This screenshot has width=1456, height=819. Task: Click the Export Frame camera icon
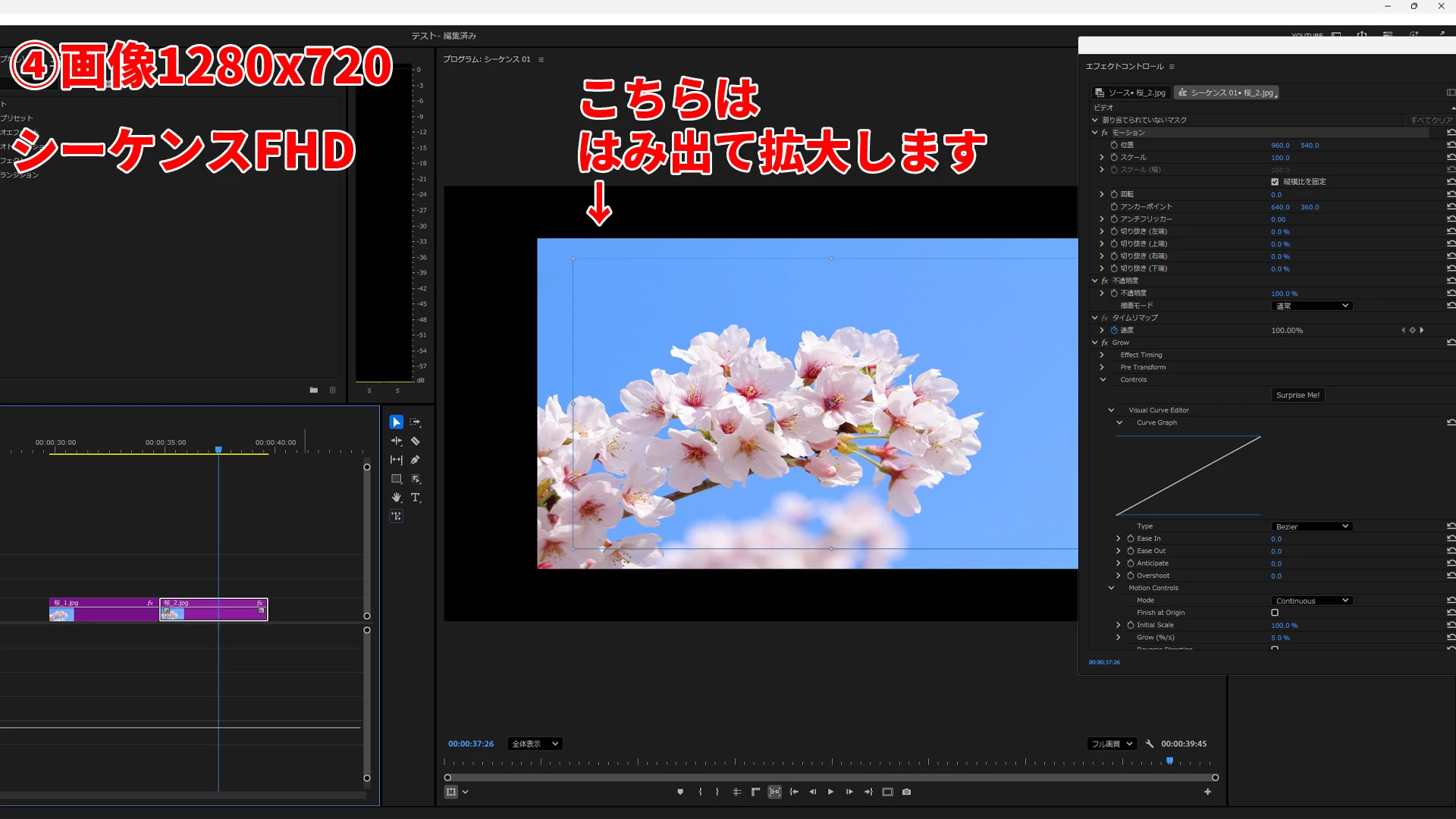click(x=906, y=792)
